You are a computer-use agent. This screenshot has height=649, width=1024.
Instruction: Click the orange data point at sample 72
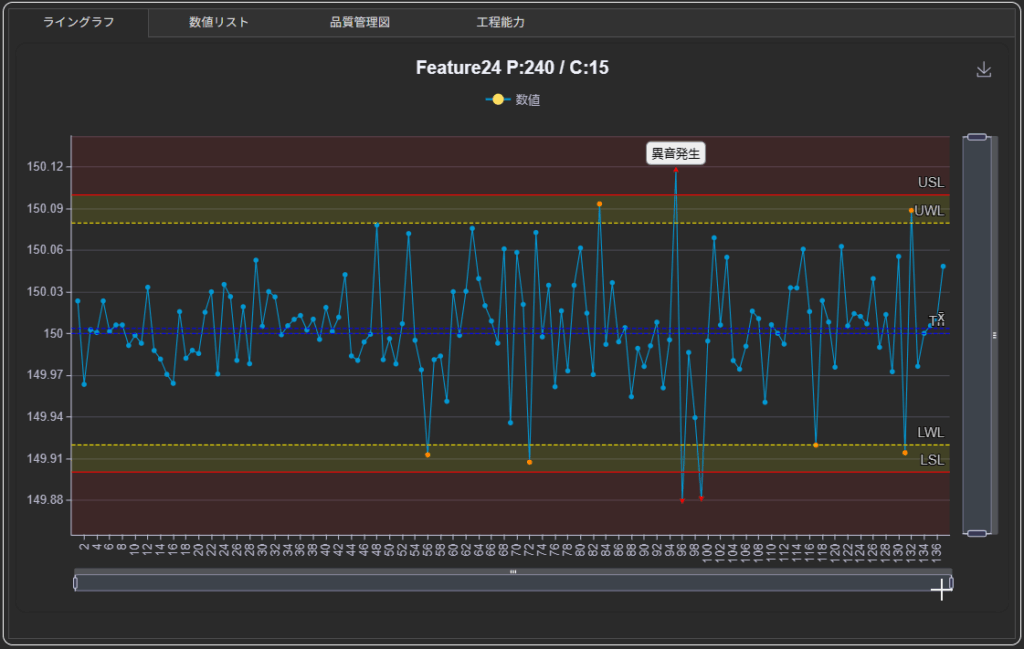tap(530, 462)
